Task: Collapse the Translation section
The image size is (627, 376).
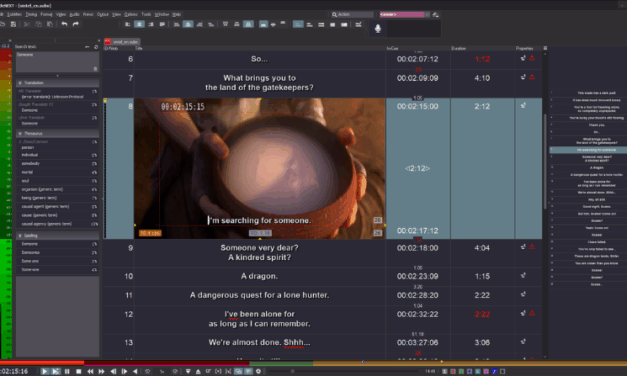Action: pyautogui.click(x=20, y=83)
